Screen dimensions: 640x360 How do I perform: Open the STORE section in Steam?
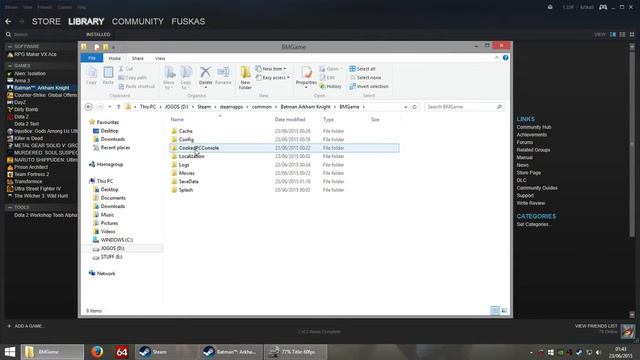pos(46,21)
